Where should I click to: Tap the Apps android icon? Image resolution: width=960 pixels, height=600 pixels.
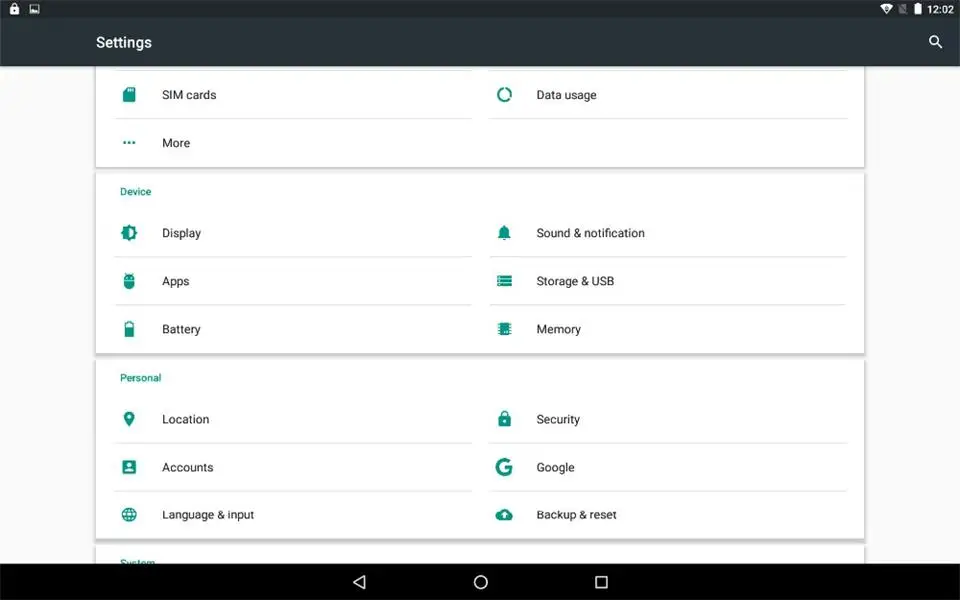tap(129, 281)
